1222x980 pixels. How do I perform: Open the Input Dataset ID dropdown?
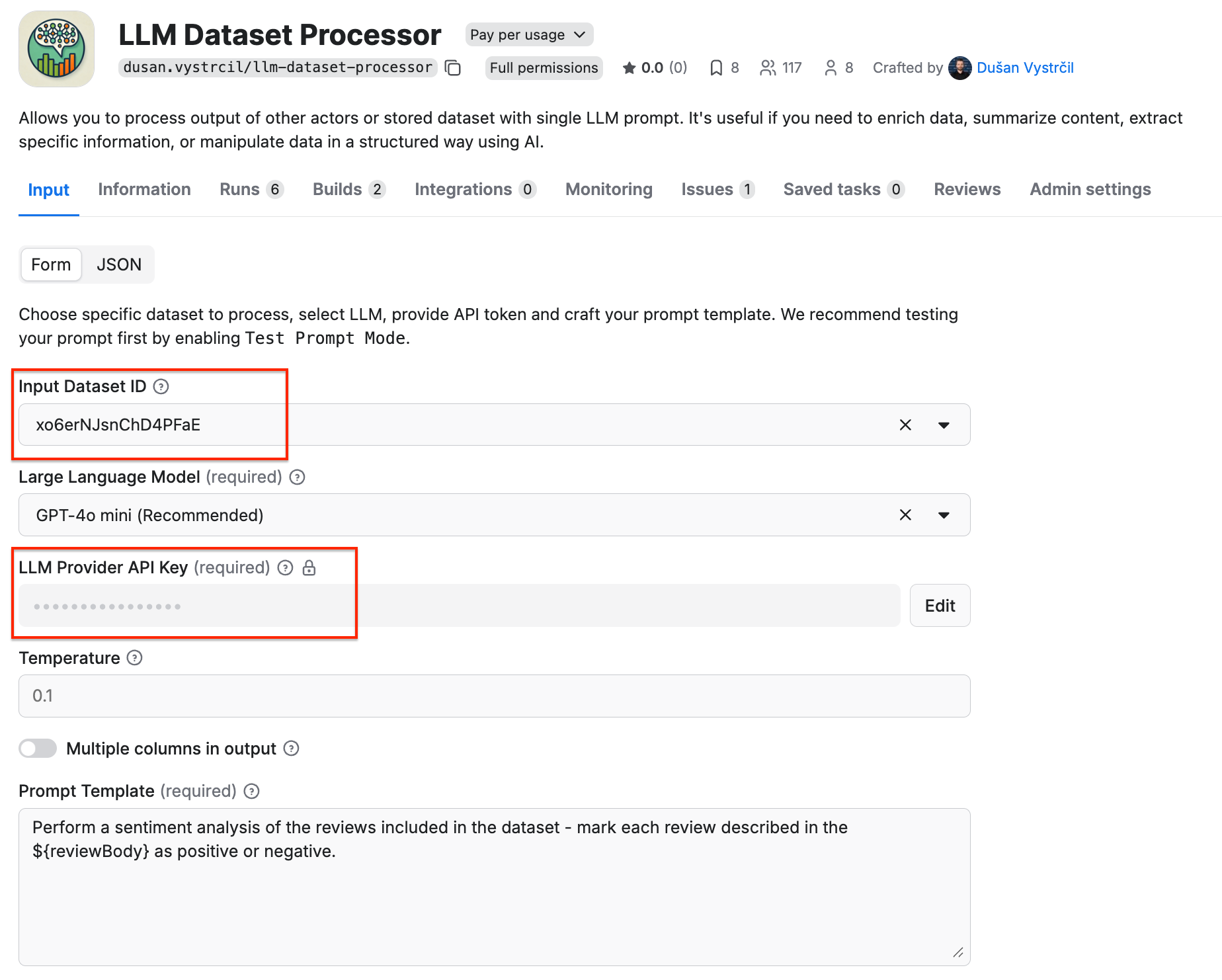[x=944, y=425]
